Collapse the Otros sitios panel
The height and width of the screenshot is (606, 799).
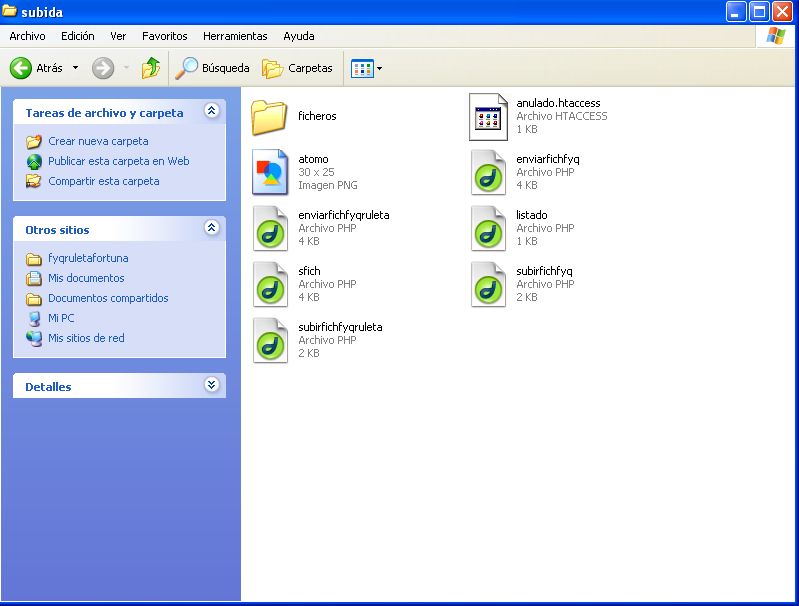pyautogui.click(x=211, y=229)
